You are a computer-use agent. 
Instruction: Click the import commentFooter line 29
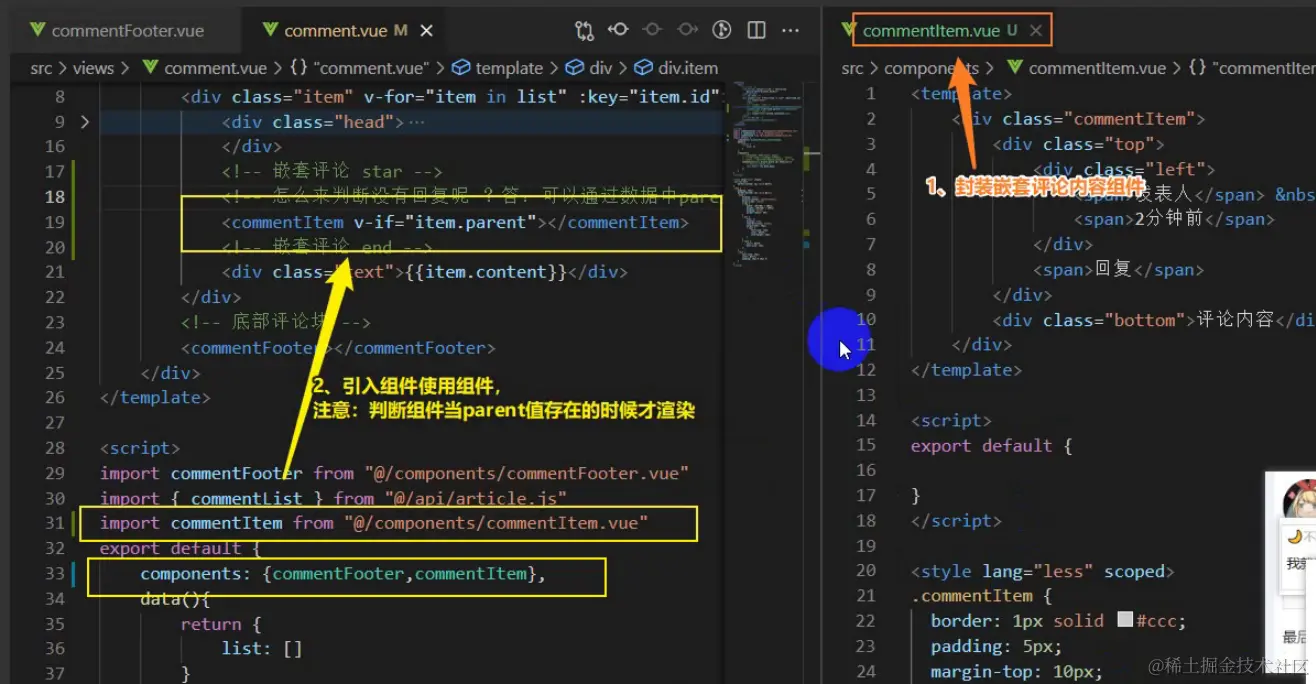pos(394,473)
